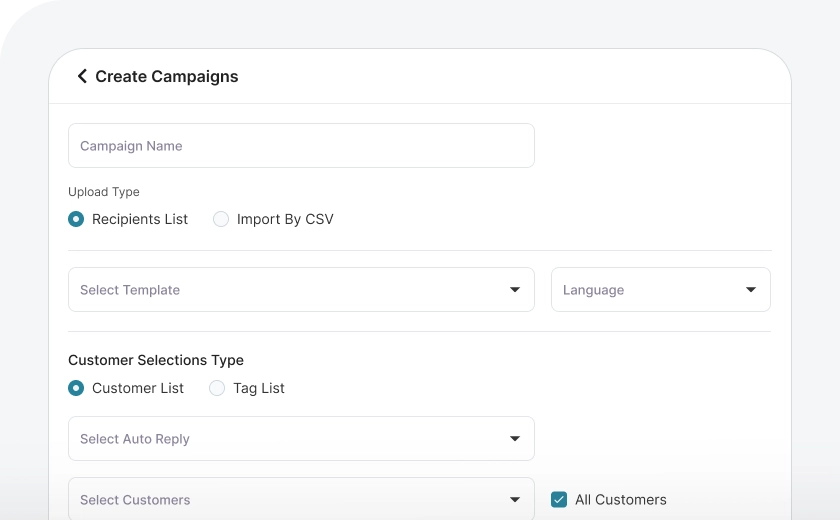The width and height of the screenshot is (840, 520).
Task: Click the Tag List label text
Action: [259, 388]
